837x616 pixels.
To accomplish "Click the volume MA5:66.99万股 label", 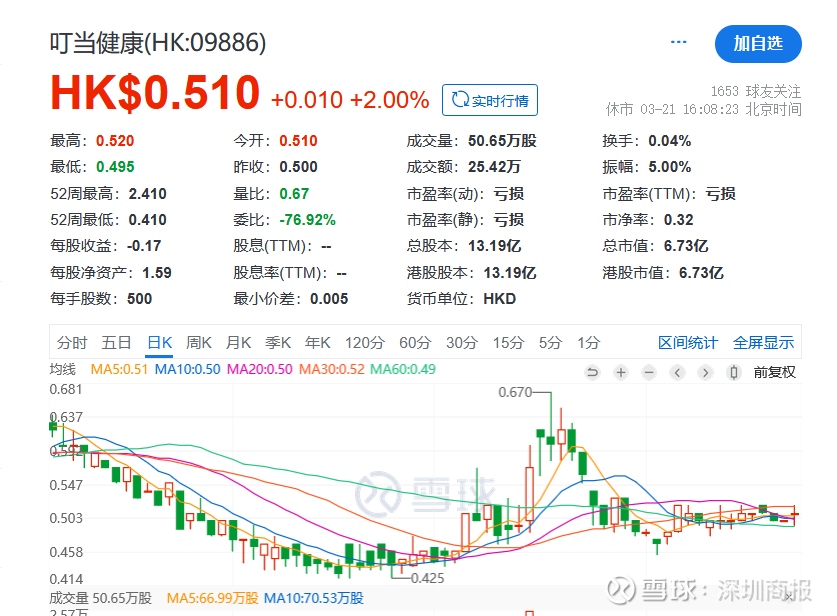I will pos(212,598).
